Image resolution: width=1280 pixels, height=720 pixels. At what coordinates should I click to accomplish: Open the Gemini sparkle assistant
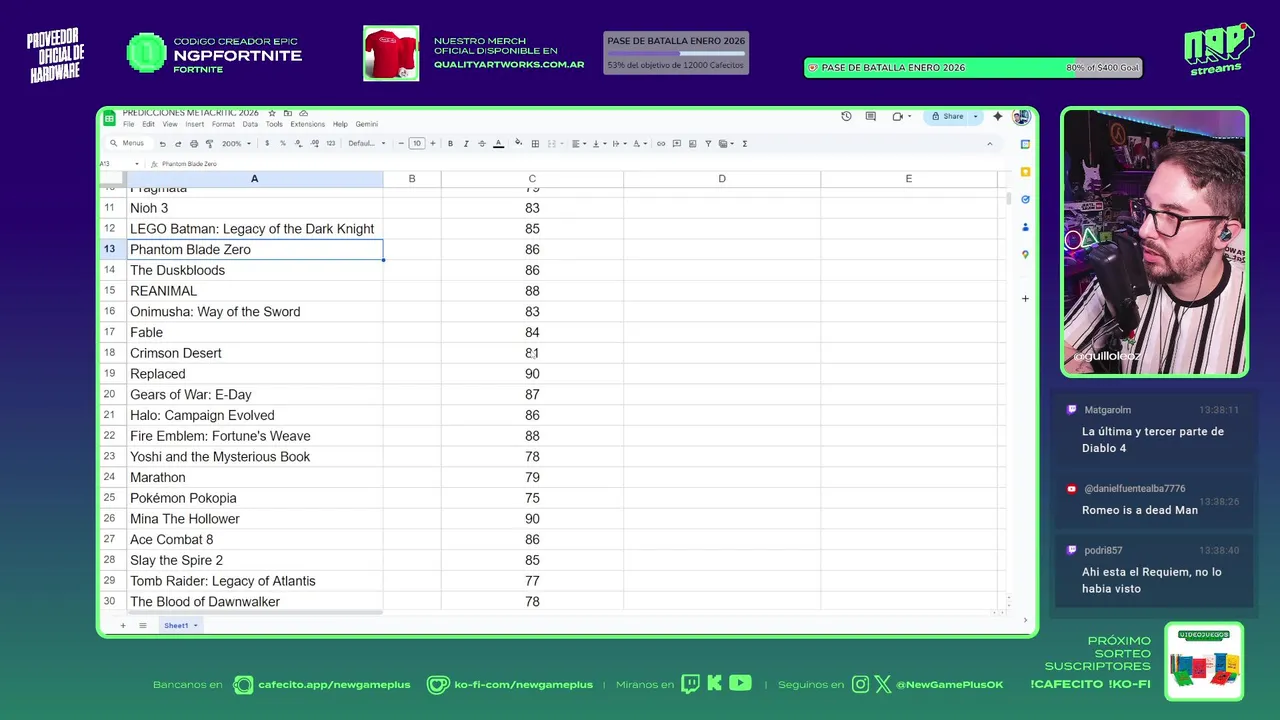[998, 116]
